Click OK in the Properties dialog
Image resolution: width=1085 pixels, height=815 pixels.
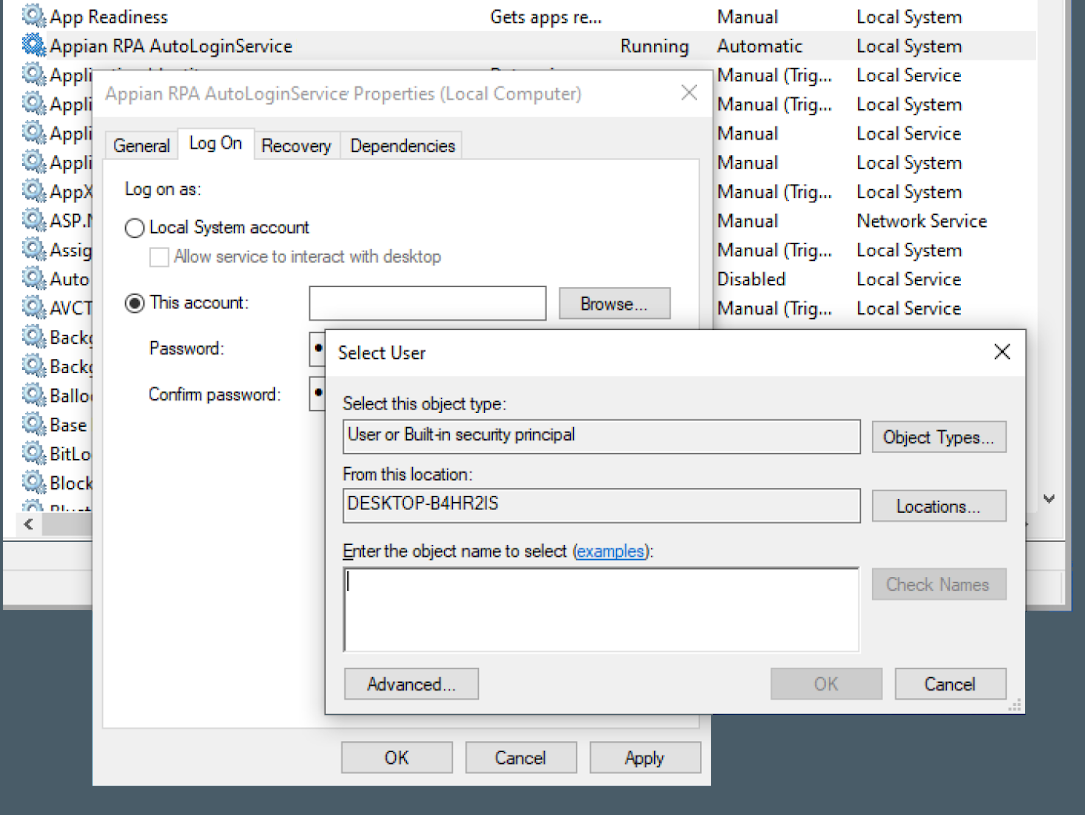(396, 758)
